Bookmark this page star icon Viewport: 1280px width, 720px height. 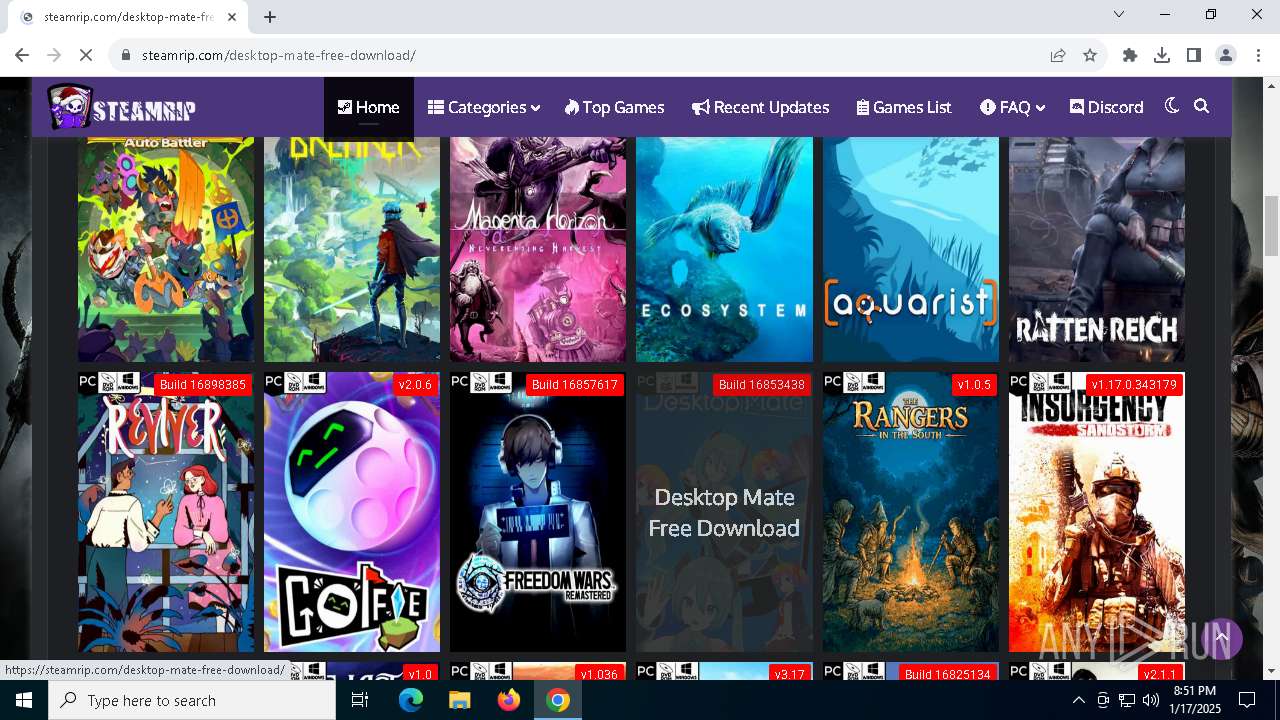(x=1090, y=55)
